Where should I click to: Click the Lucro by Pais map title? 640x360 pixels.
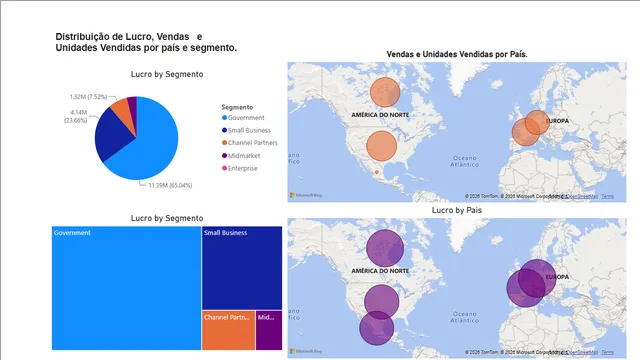click(x=457, y=210)
